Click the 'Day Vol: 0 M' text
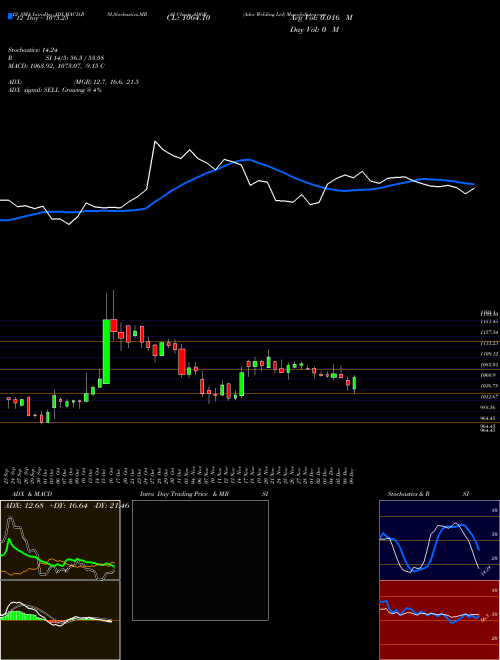Screen dimensions: 500x660 tap(314, 30)
